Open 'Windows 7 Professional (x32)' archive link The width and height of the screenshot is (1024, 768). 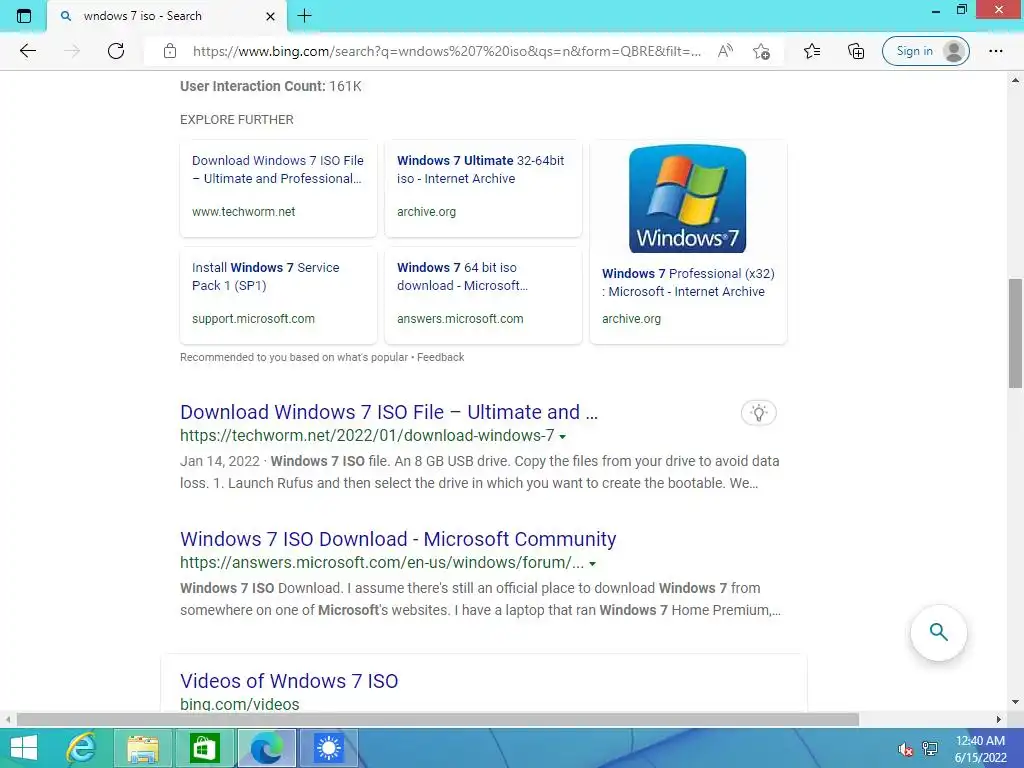tap(688, 283)
